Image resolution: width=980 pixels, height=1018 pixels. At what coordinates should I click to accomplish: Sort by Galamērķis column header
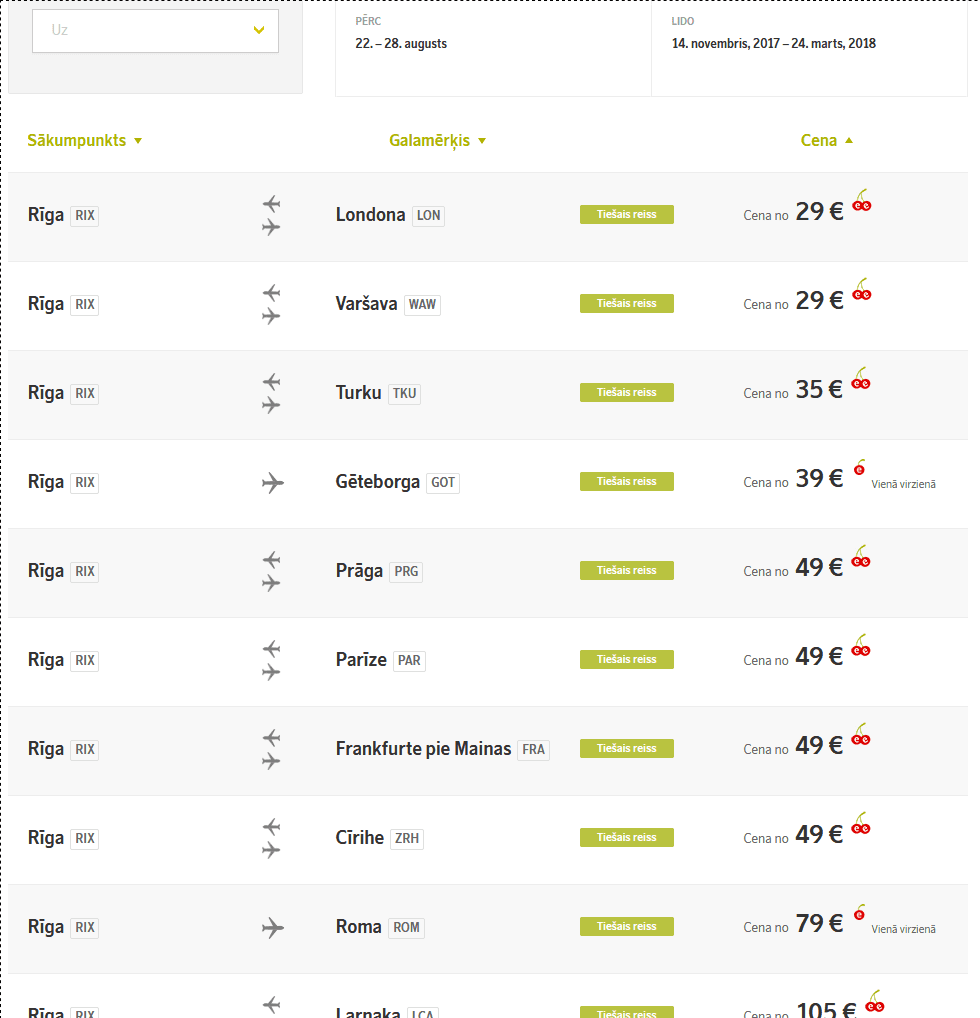click(437, 140)
